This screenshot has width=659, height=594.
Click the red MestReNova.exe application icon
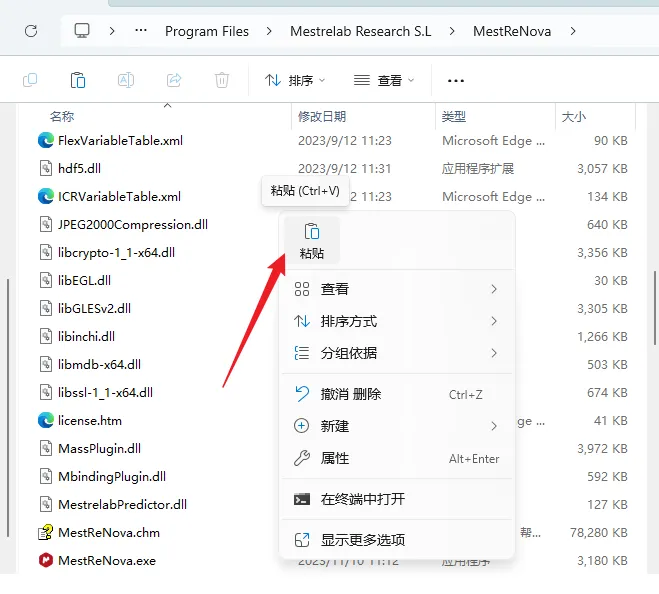point(46,560)
